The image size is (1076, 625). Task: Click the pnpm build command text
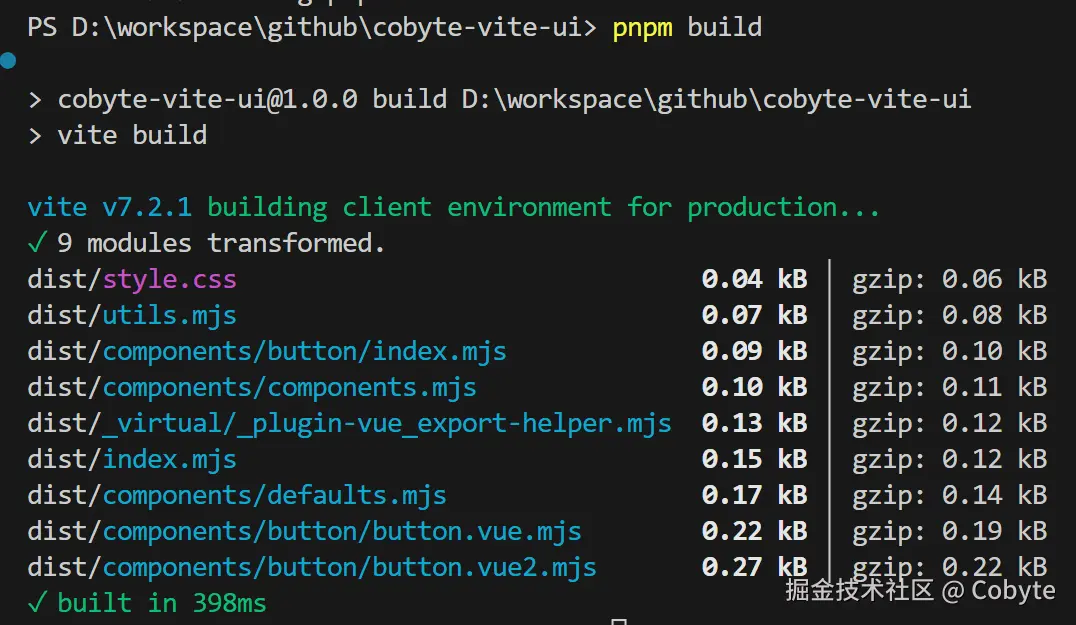[x=688, y=27]
